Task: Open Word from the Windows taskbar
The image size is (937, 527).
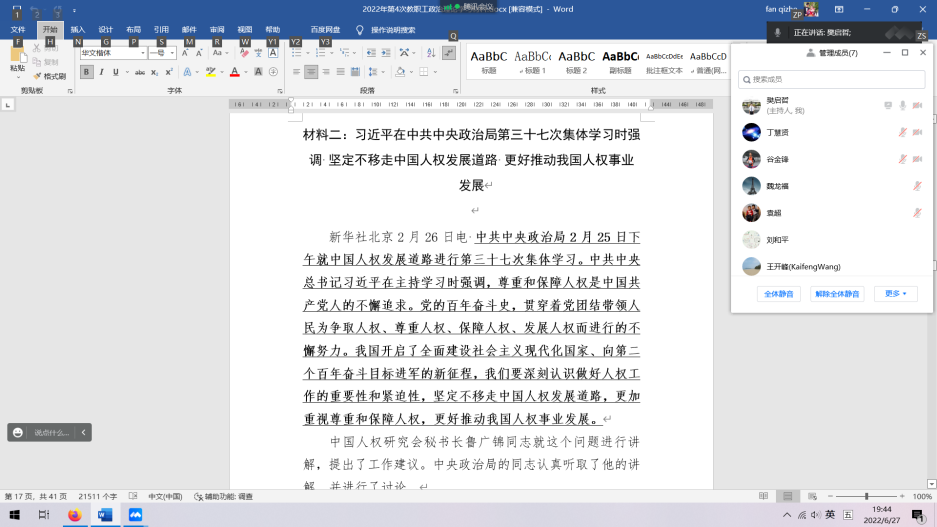Action: tap(105, 514)
